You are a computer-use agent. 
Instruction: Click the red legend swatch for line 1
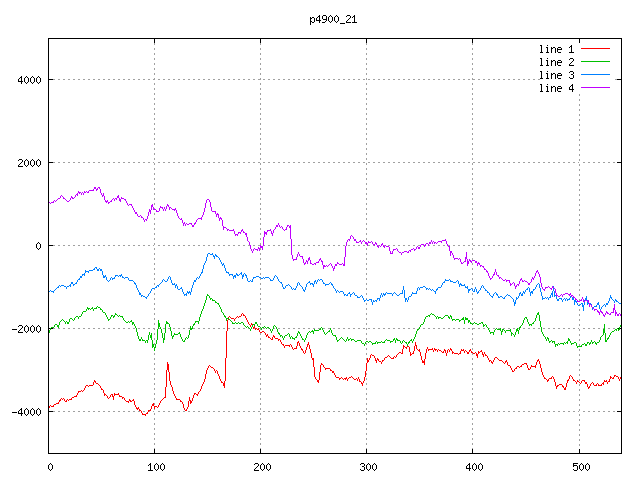(595, 49)
